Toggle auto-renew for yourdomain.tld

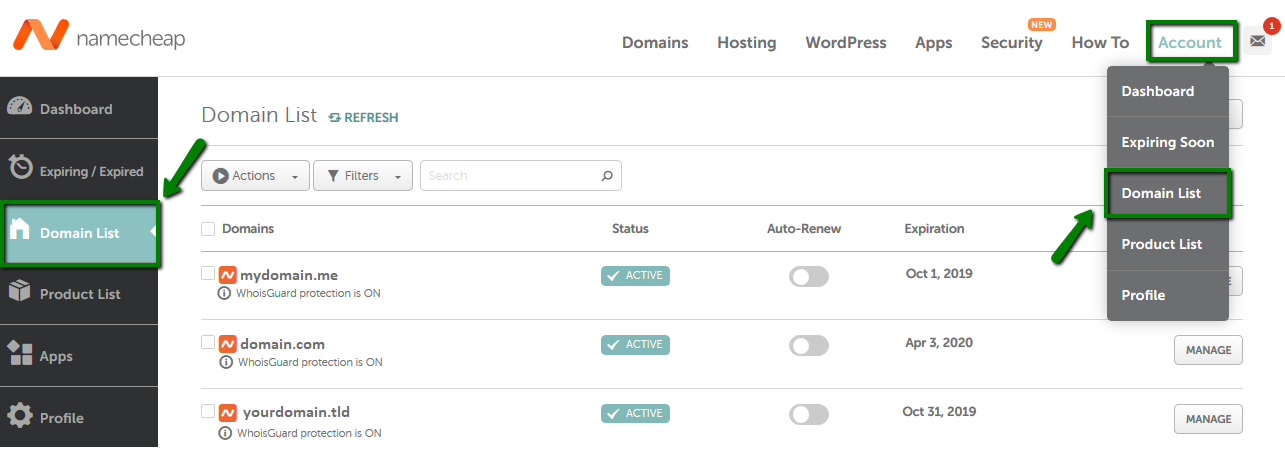click(809, 414)
